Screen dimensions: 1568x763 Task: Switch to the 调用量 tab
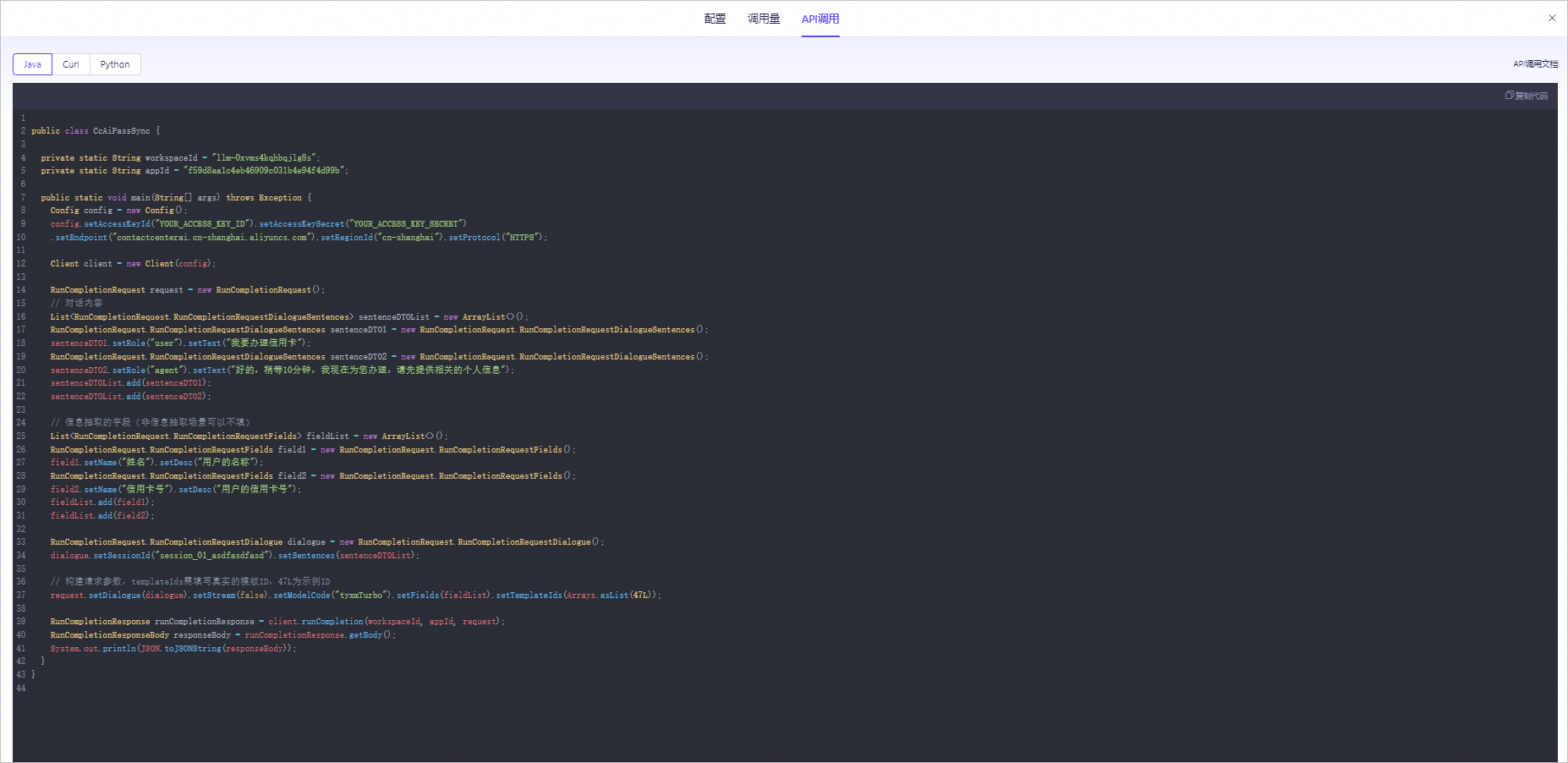click(764, 19)
